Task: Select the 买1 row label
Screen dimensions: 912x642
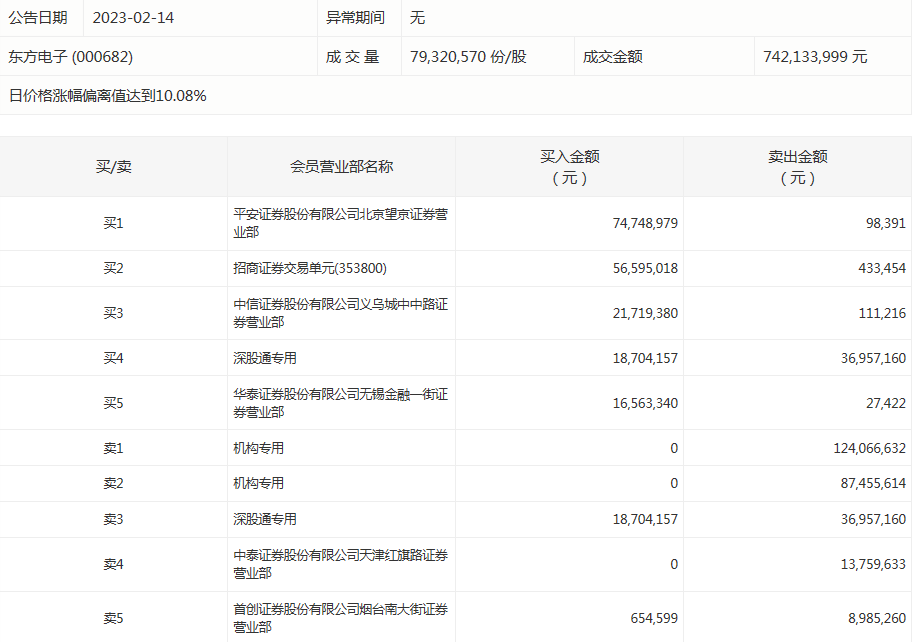Action: pos(113,223)
